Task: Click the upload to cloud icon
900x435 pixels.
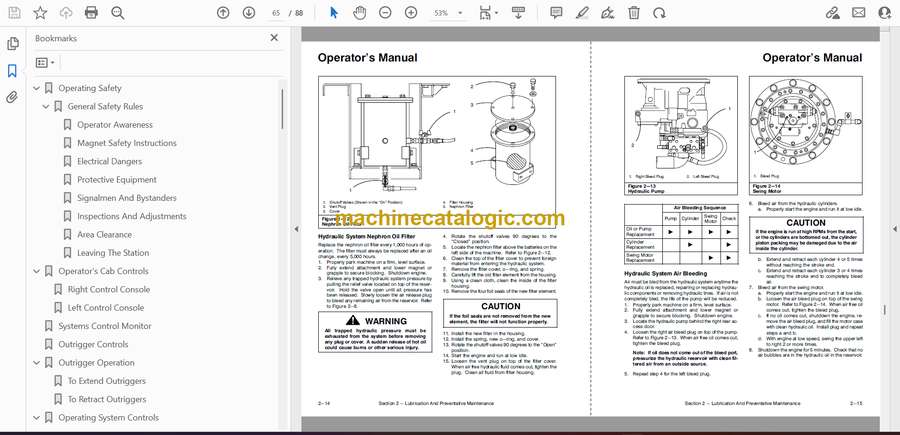Action: [66, 13]
